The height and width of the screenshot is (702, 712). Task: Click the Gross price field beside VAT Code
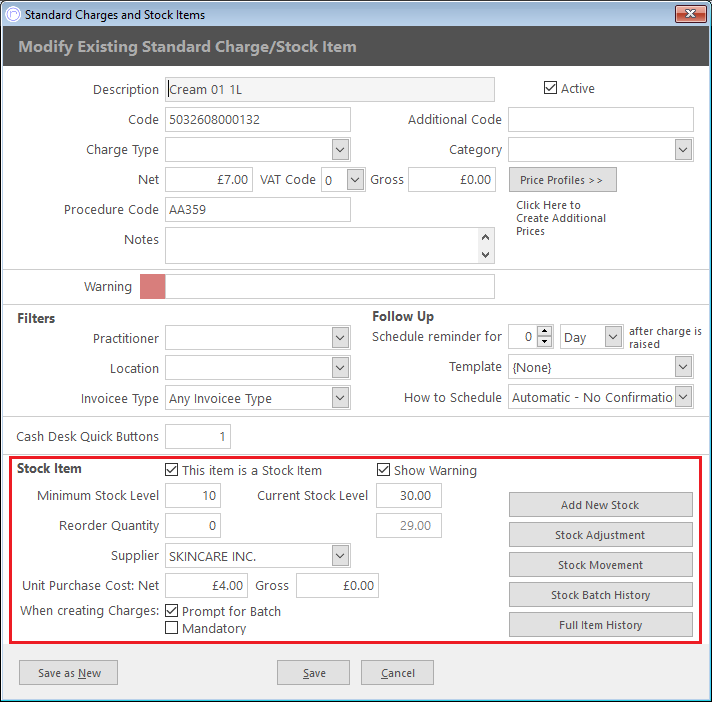pyautogui.click(x=452, y=179)
